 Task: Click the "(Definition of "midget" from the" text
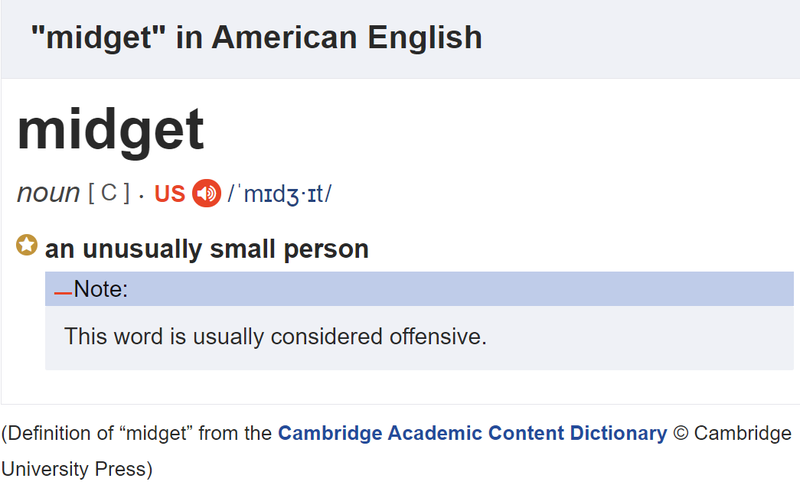(x=137, y=433)
